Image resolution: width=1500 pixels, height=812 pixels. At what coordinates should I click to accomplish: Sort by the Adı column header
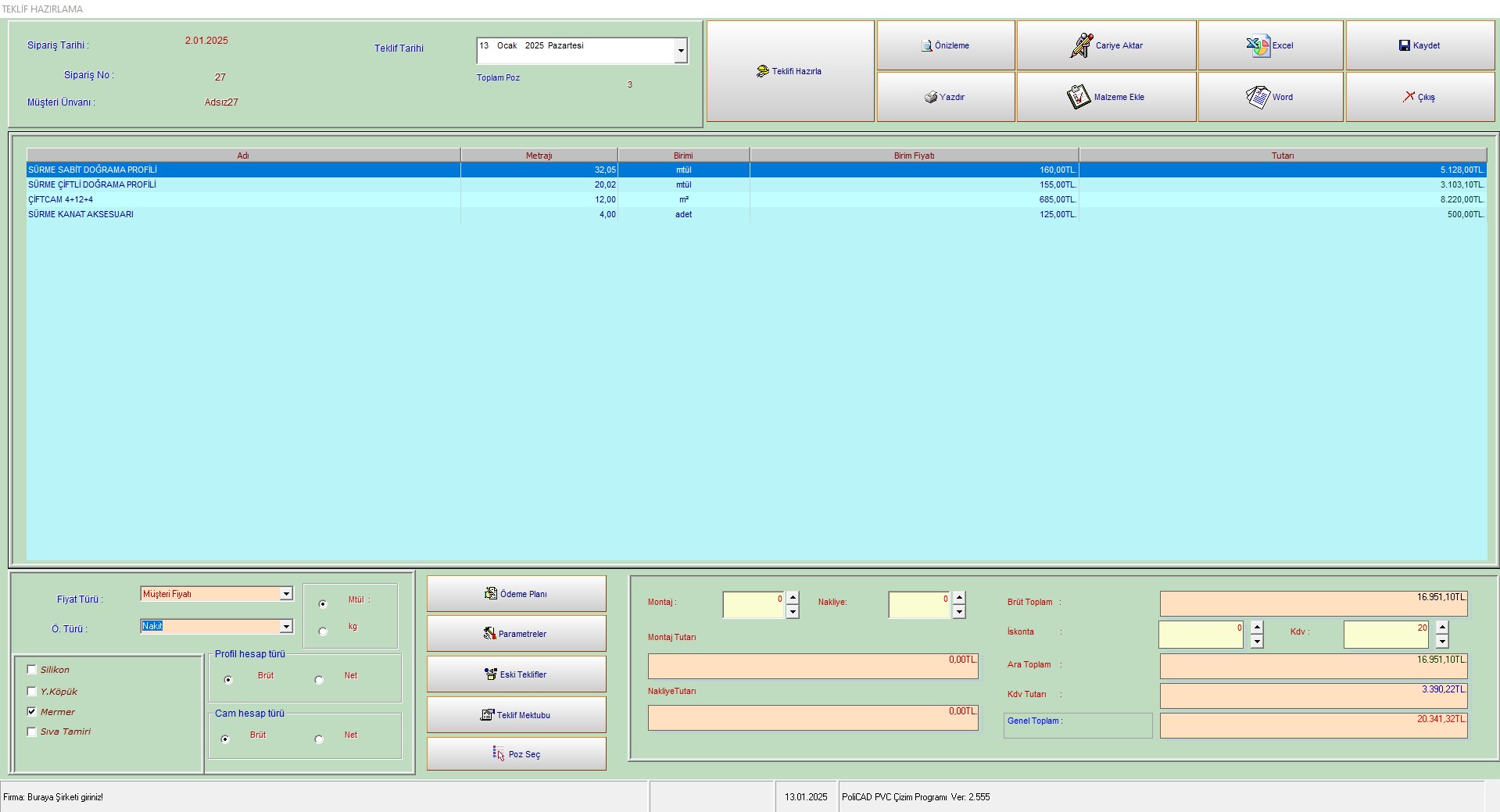click(x=243, y=156)
